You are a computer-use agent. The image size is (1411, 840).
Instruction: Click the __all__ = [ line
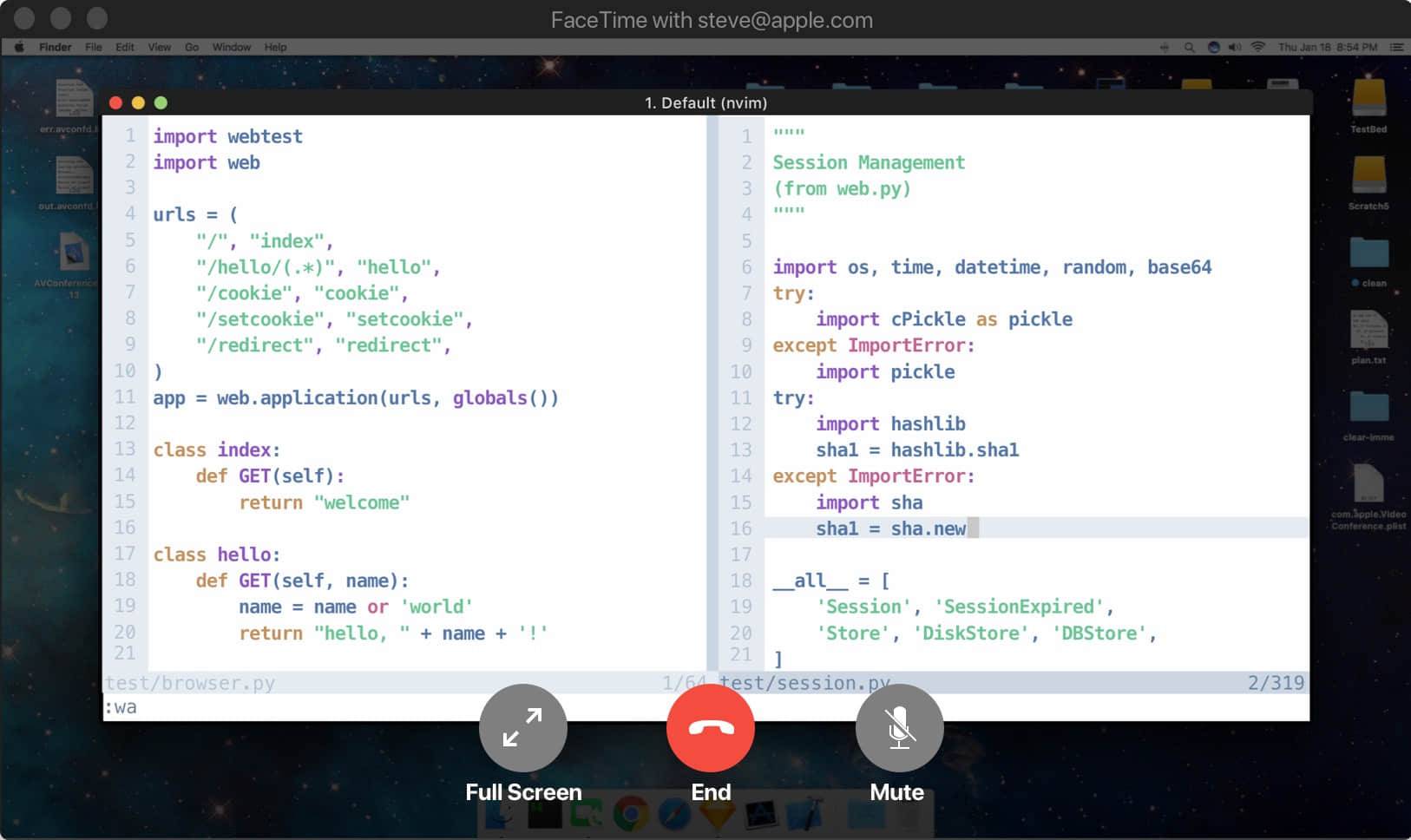tap(831, 580)
